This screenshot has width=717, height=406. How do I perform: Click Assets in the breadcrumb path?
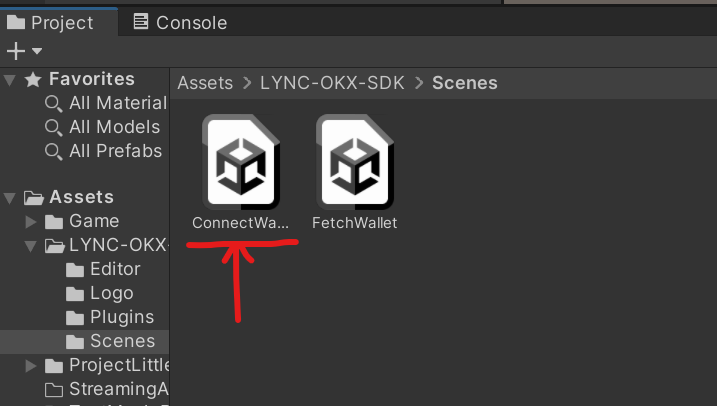click(x=205, y=83)
